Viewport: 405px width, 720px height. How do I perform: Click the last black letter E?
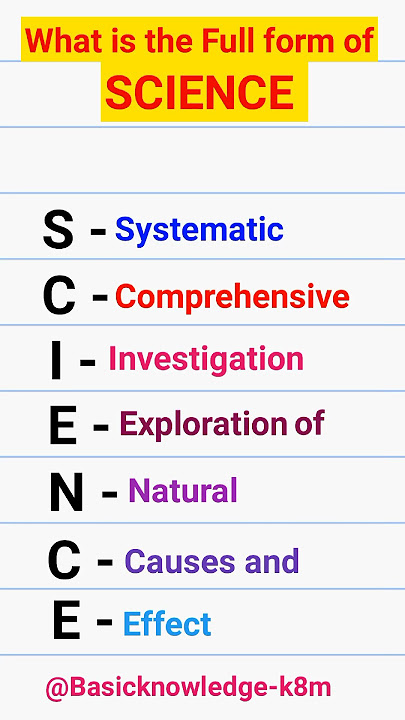pos(66,622)
